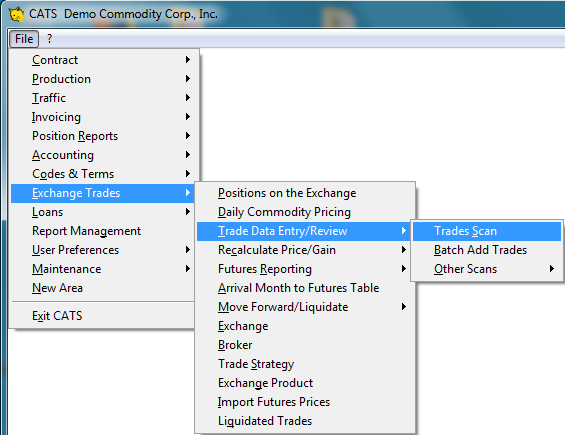This screenshot has width=565, height=435.
Task: Open the File menu
Action: point(24,39)
